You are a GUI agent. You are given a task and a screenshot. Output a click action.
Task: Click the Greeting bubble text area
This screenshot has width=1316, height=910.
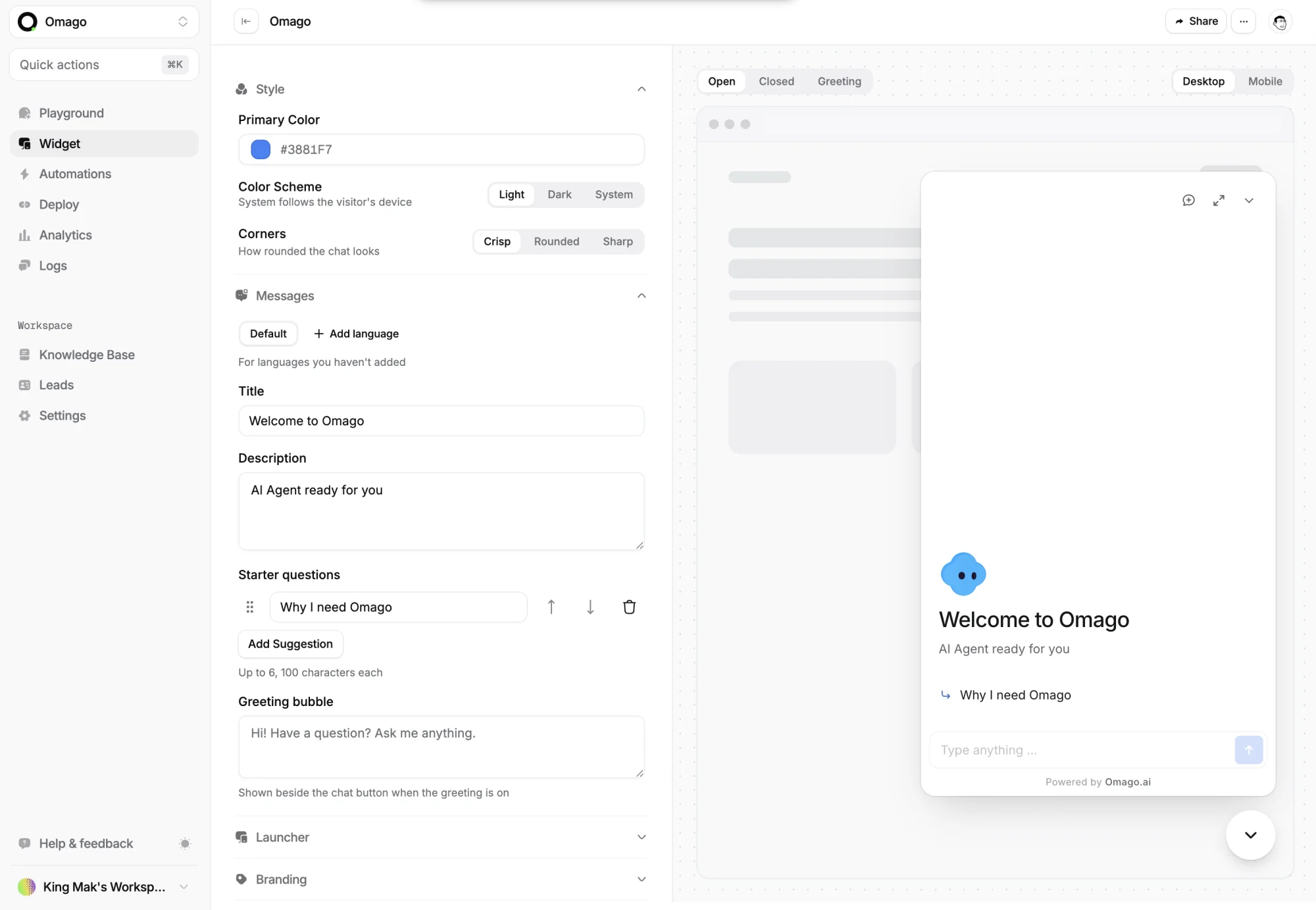click(x=441, y=747)
